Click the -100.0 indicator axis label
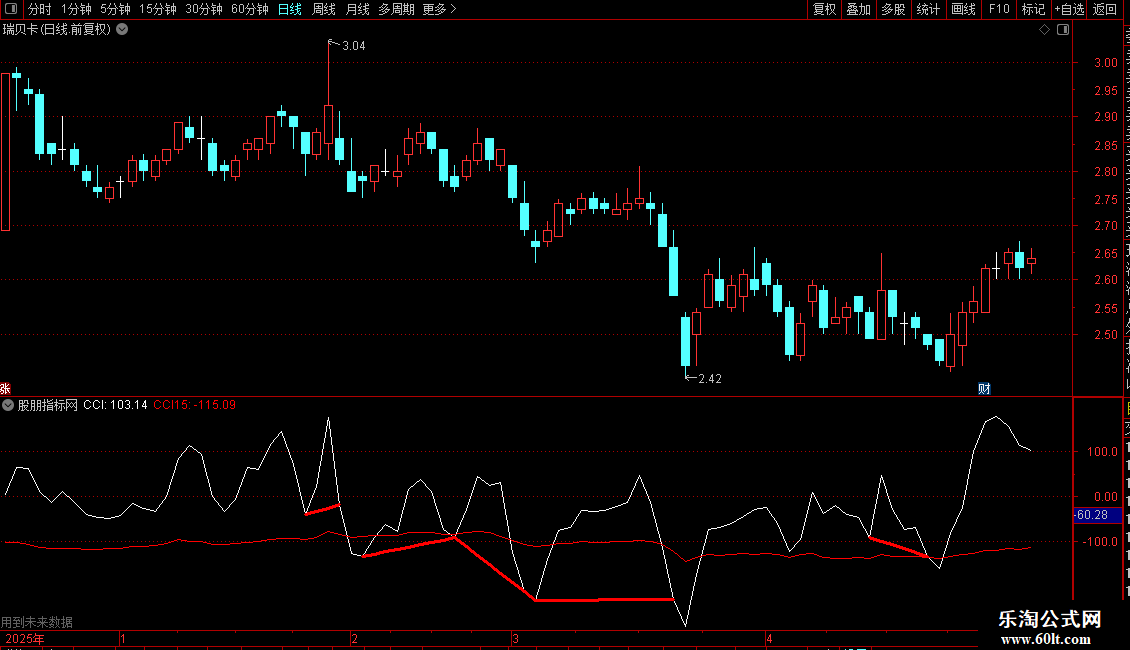The width and height of the screenshot is (1130, 650). click(1100, 542)
